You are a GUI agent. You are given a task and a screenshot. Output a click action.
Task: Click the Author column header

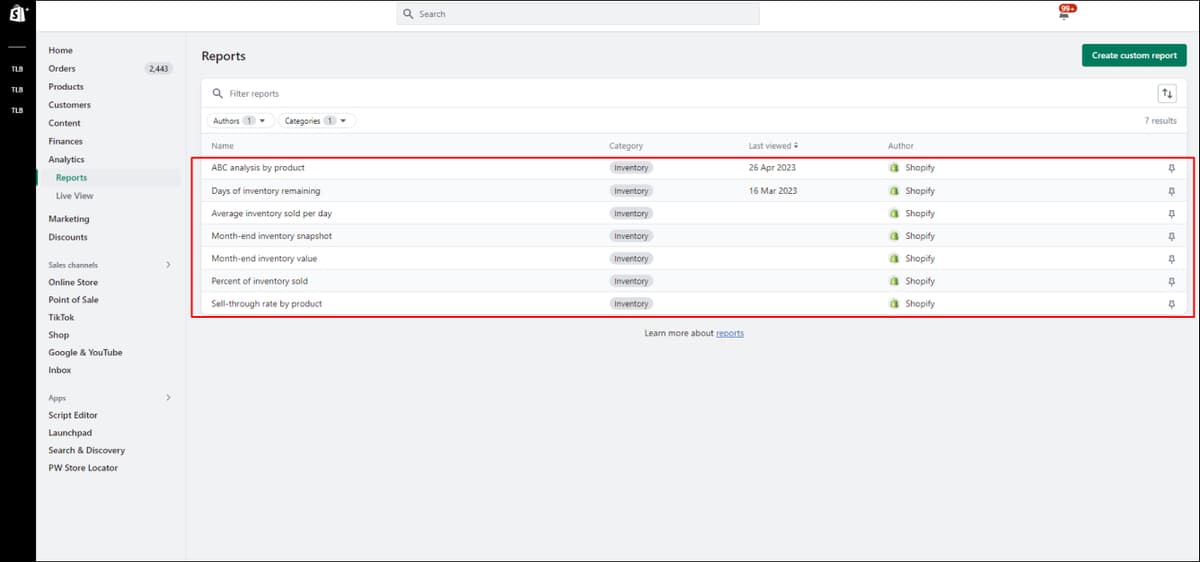(x=901, y=146)
